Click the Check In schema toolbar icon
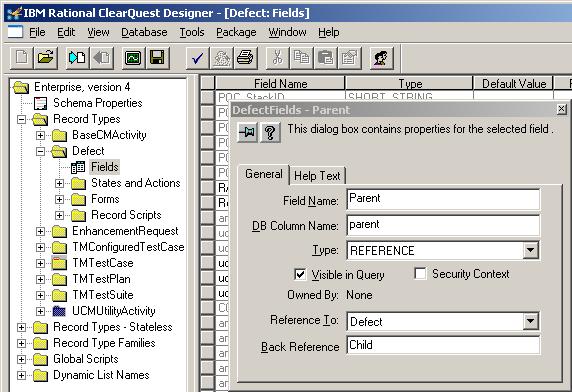 point(101,58)
